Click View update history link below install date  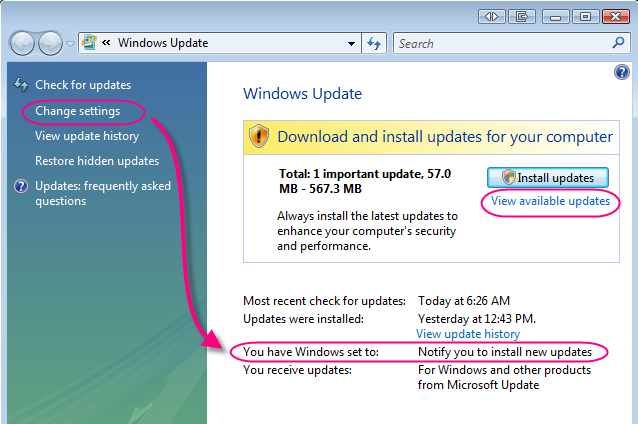point(468,334)
